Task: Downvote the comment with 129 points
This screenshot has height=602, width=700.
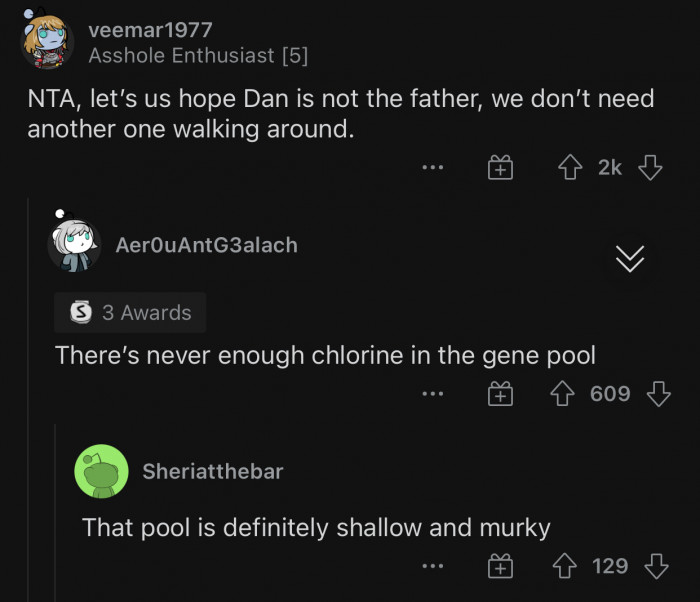Action: pyautogui.click(x=657, y=567)
